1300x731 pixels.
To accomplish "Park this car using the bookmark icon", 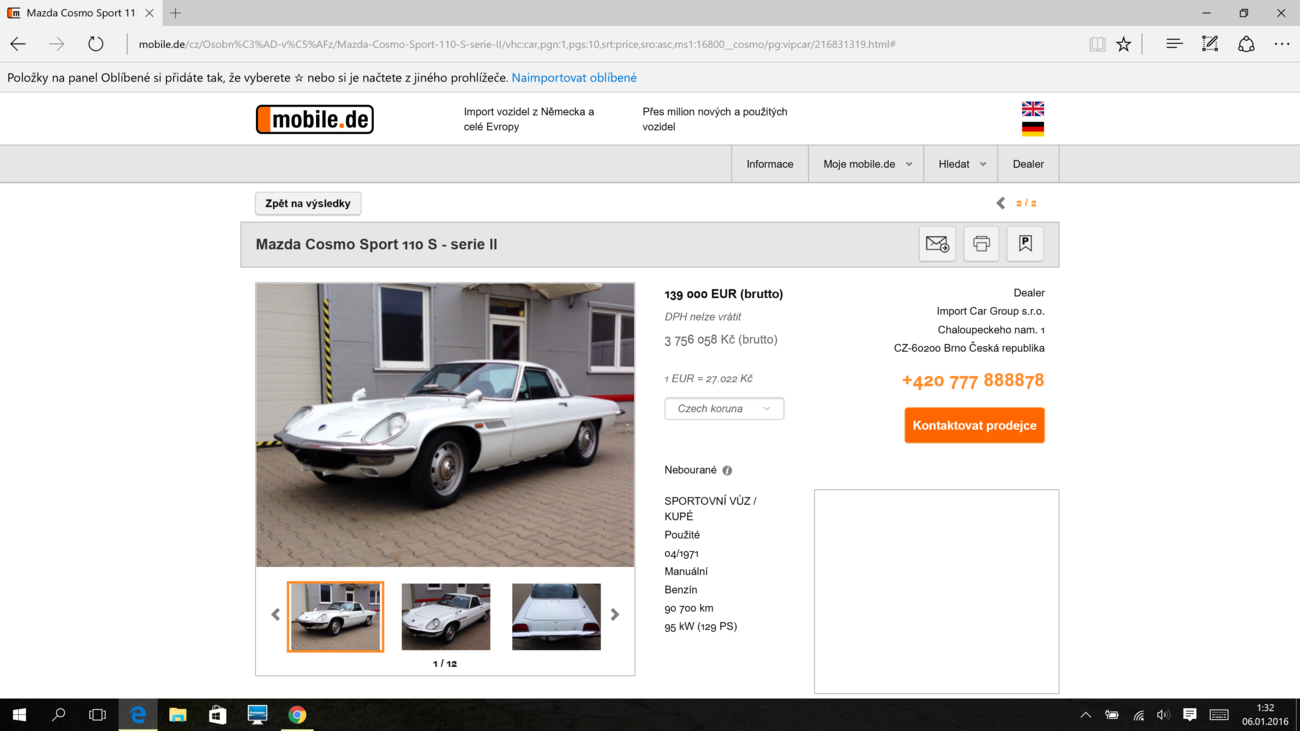I will pyautogui.click(x=1025, y=244).
